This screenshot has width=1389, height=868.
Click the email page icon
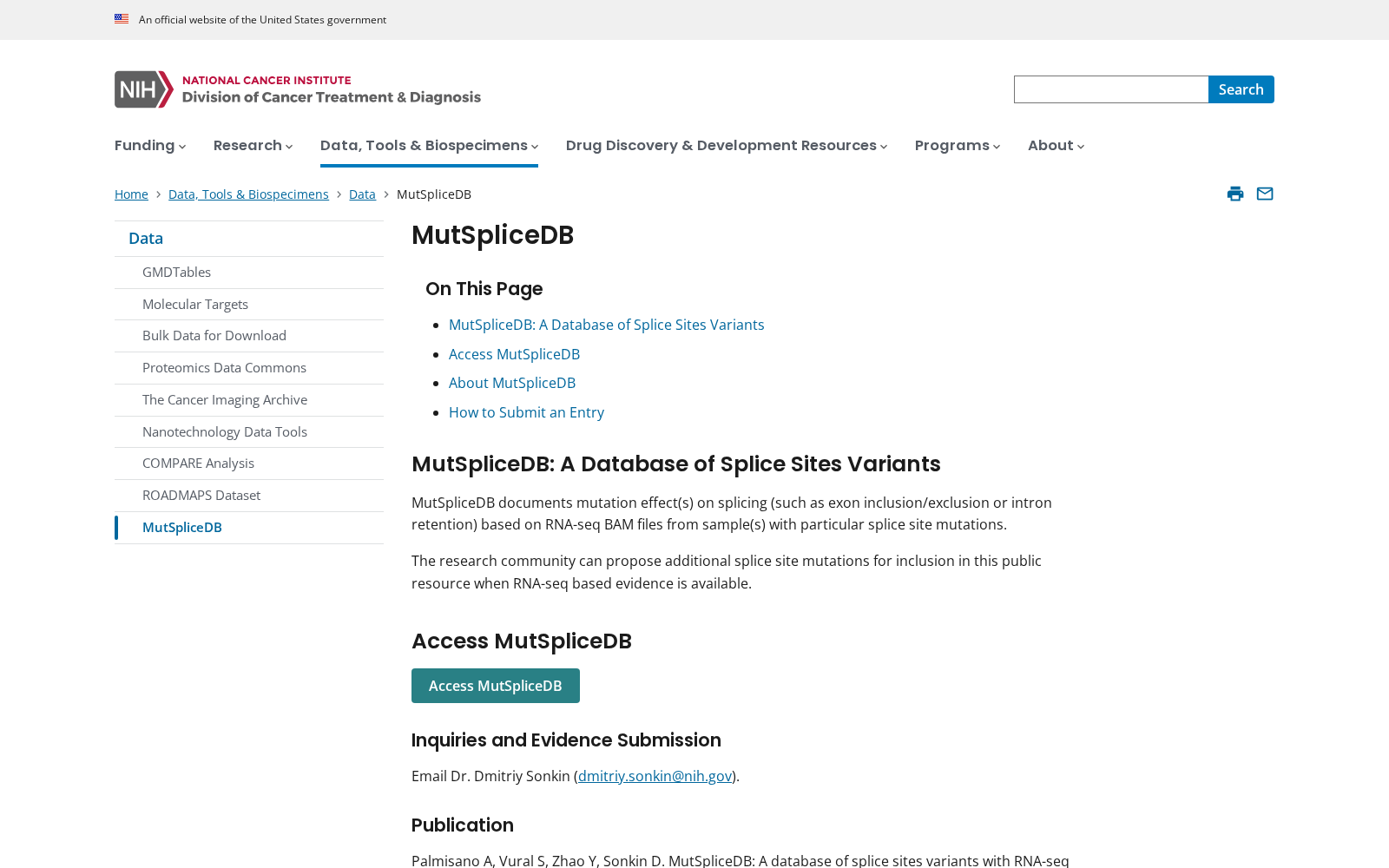tap(1265, 194)
